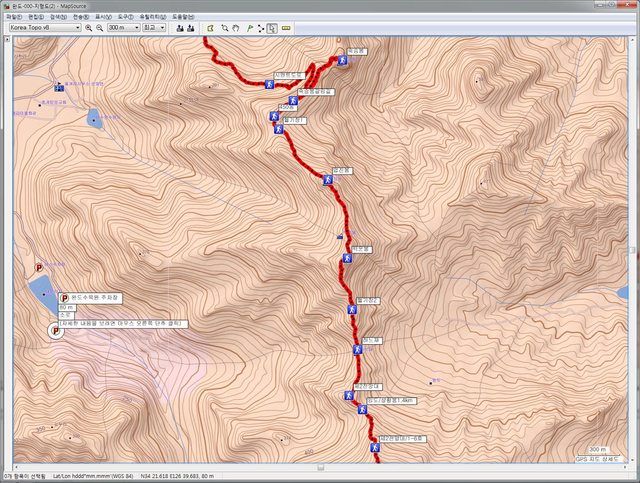640x483 pixels.
Task: Click the parking P symbol north of the reservoir
Action: 39,268
